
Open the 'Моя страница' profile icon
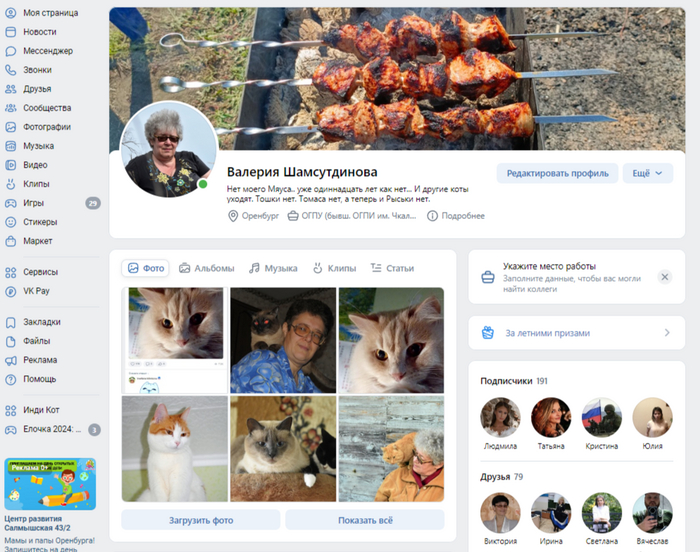[x=11, y=13]
